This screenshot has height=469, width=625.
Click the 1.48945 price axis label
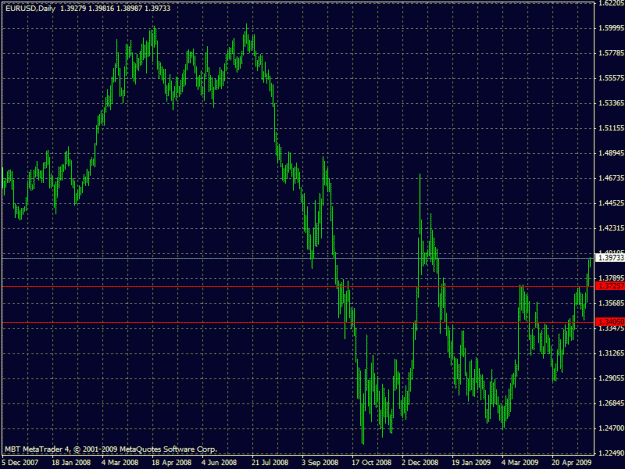coord(611,153)
